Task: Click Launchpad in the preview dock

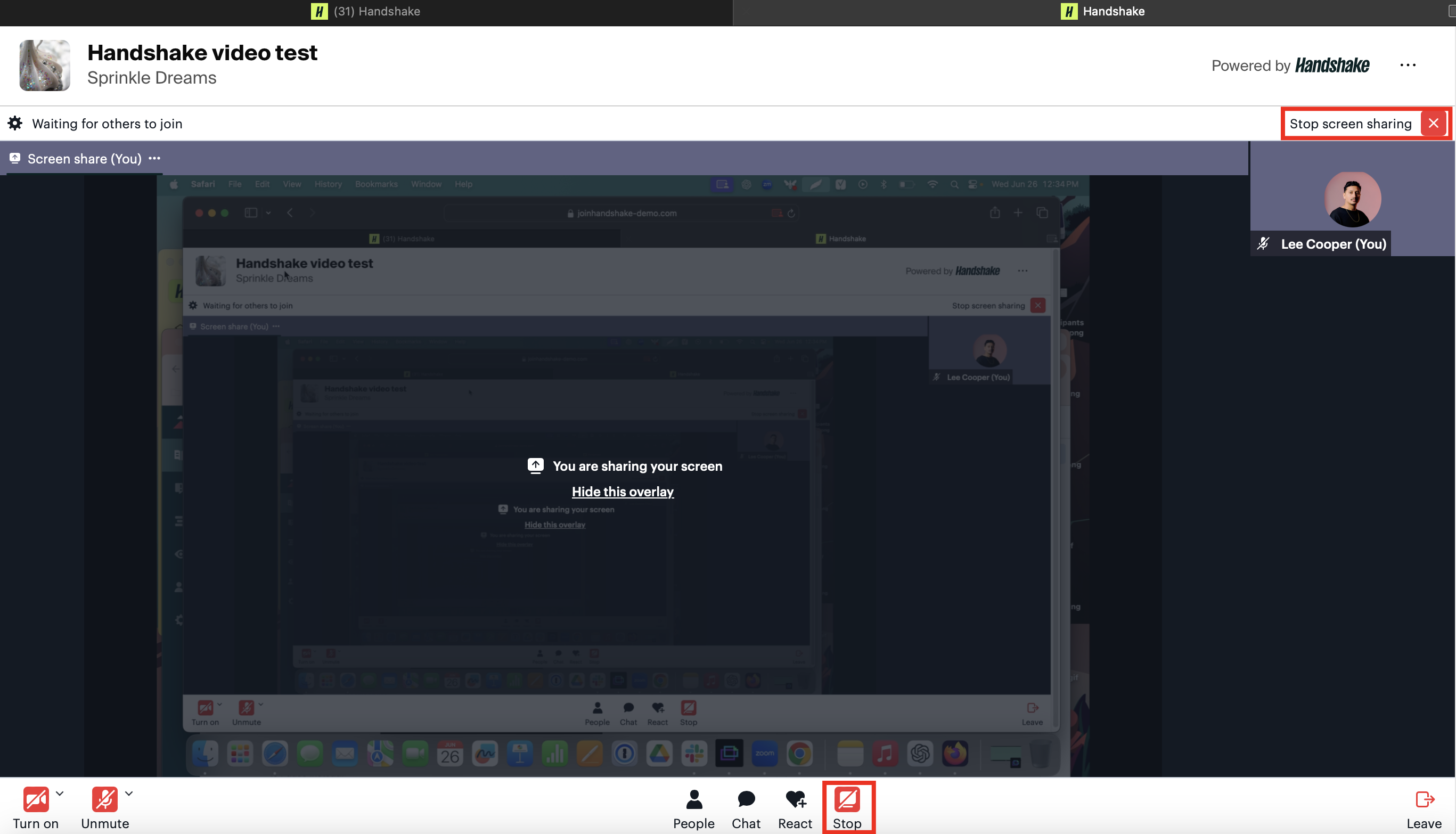Action: click(240, 754)
